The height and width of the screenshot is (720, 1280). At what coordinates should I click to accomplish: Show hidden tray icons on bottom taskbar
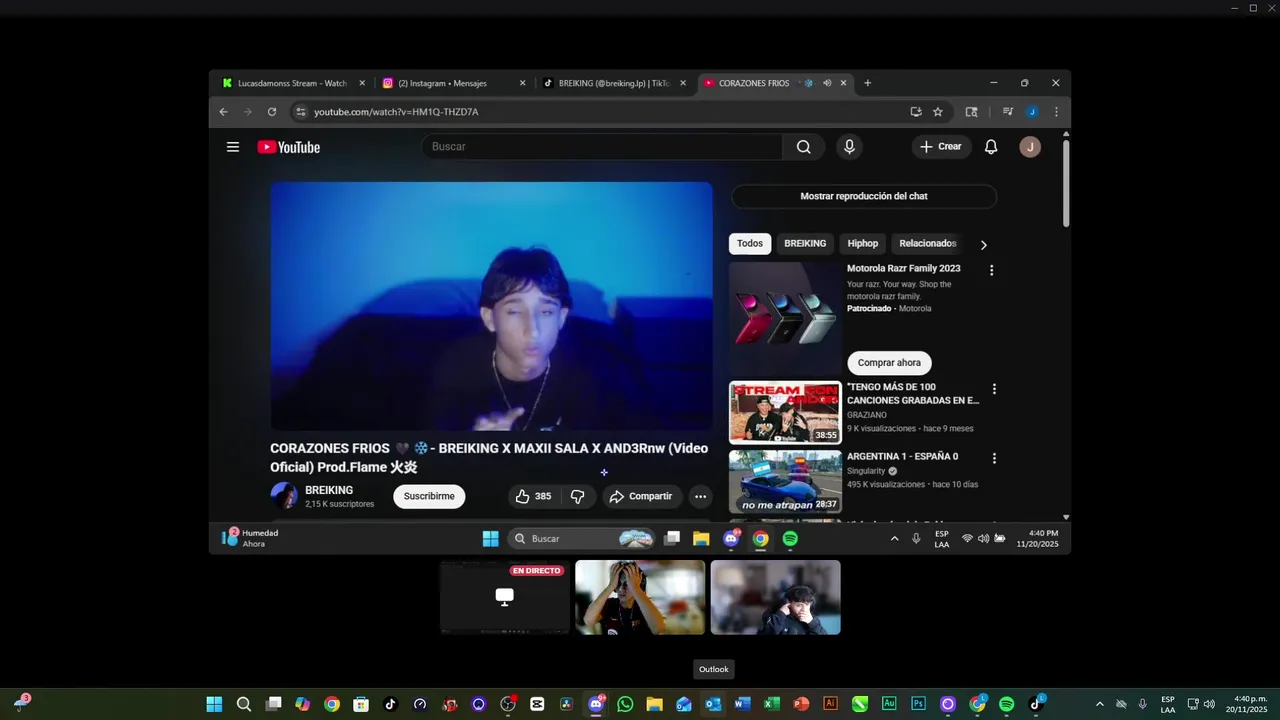point(1100,704)
